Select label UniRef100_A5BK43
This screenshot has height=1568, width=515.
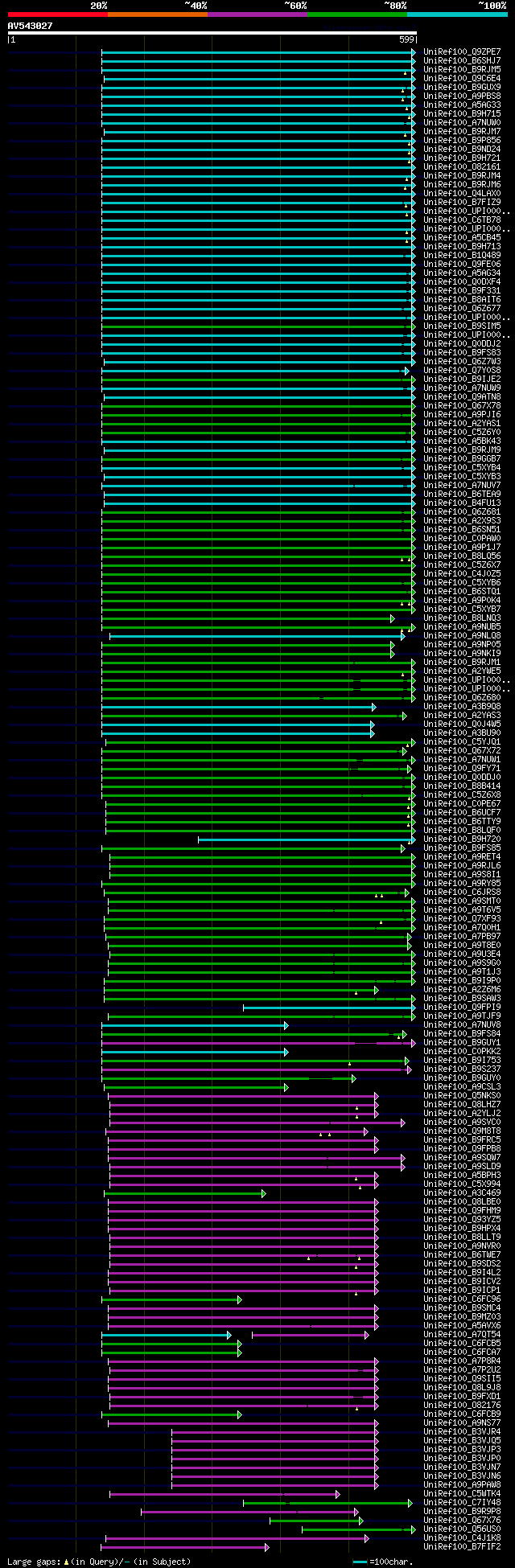(461, 441)
